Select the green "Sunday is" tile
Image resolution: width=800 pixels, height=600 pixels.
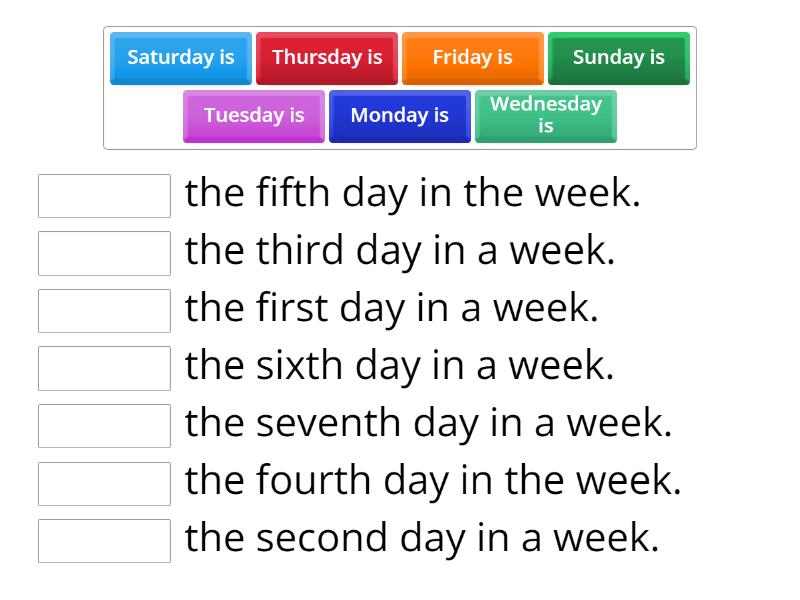pyautogui.click(x=618, y=58)
